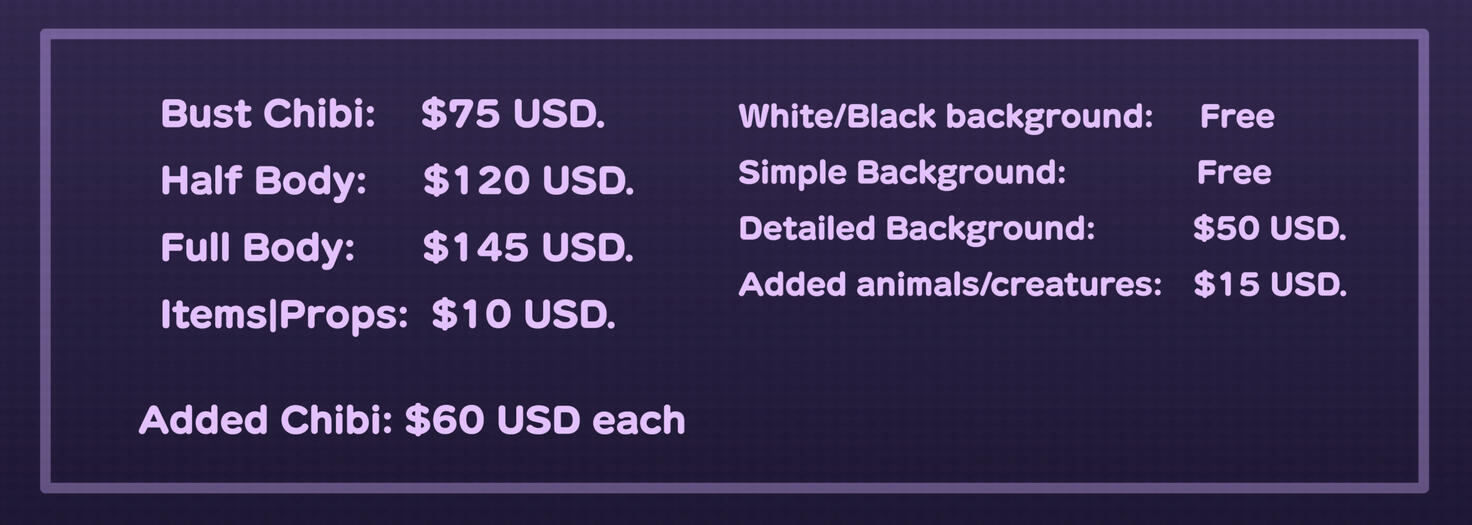Viewport: 1472px width, 525px height.
Task: Click the word "each" after $60 USD
Action: (639, 420)
